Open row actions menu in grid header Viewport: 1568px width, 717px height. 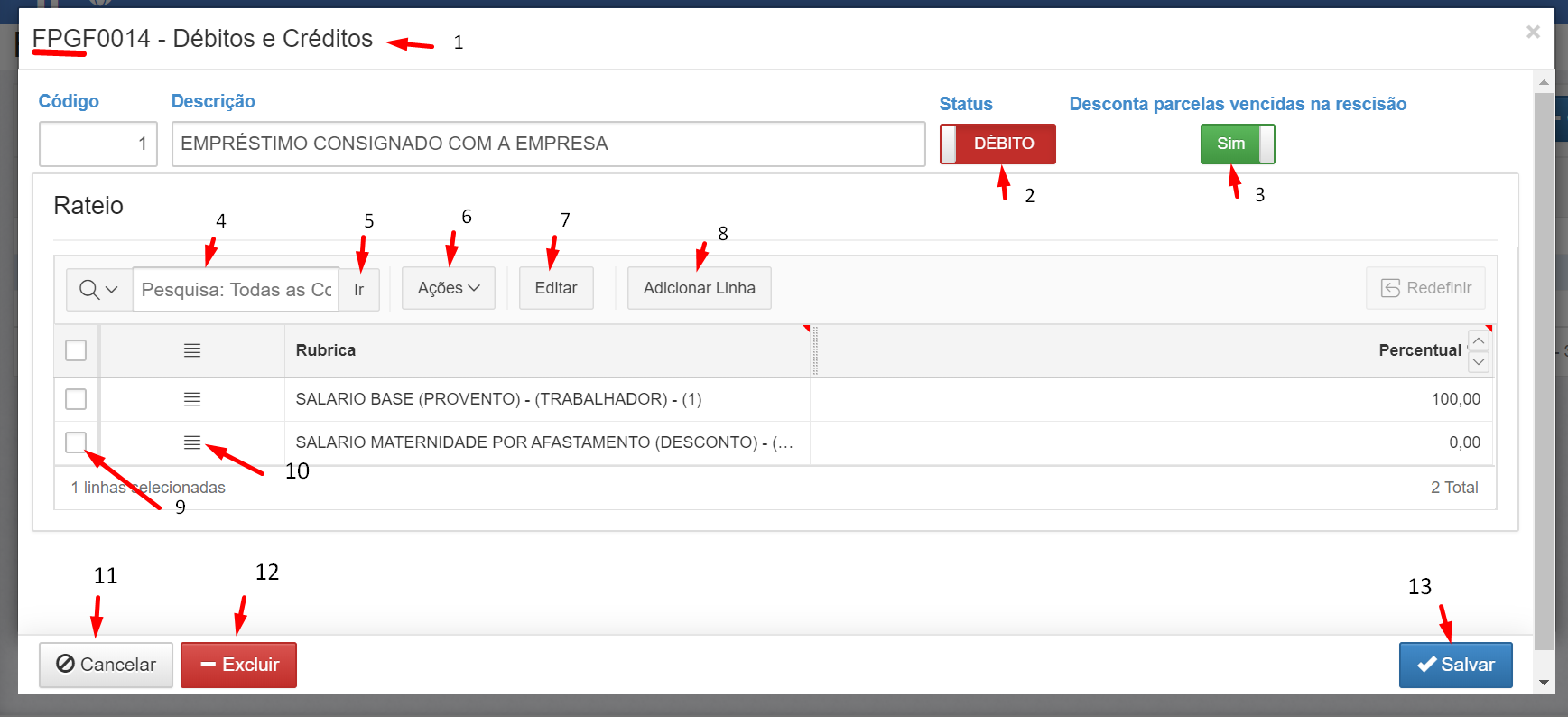(192, 350)
